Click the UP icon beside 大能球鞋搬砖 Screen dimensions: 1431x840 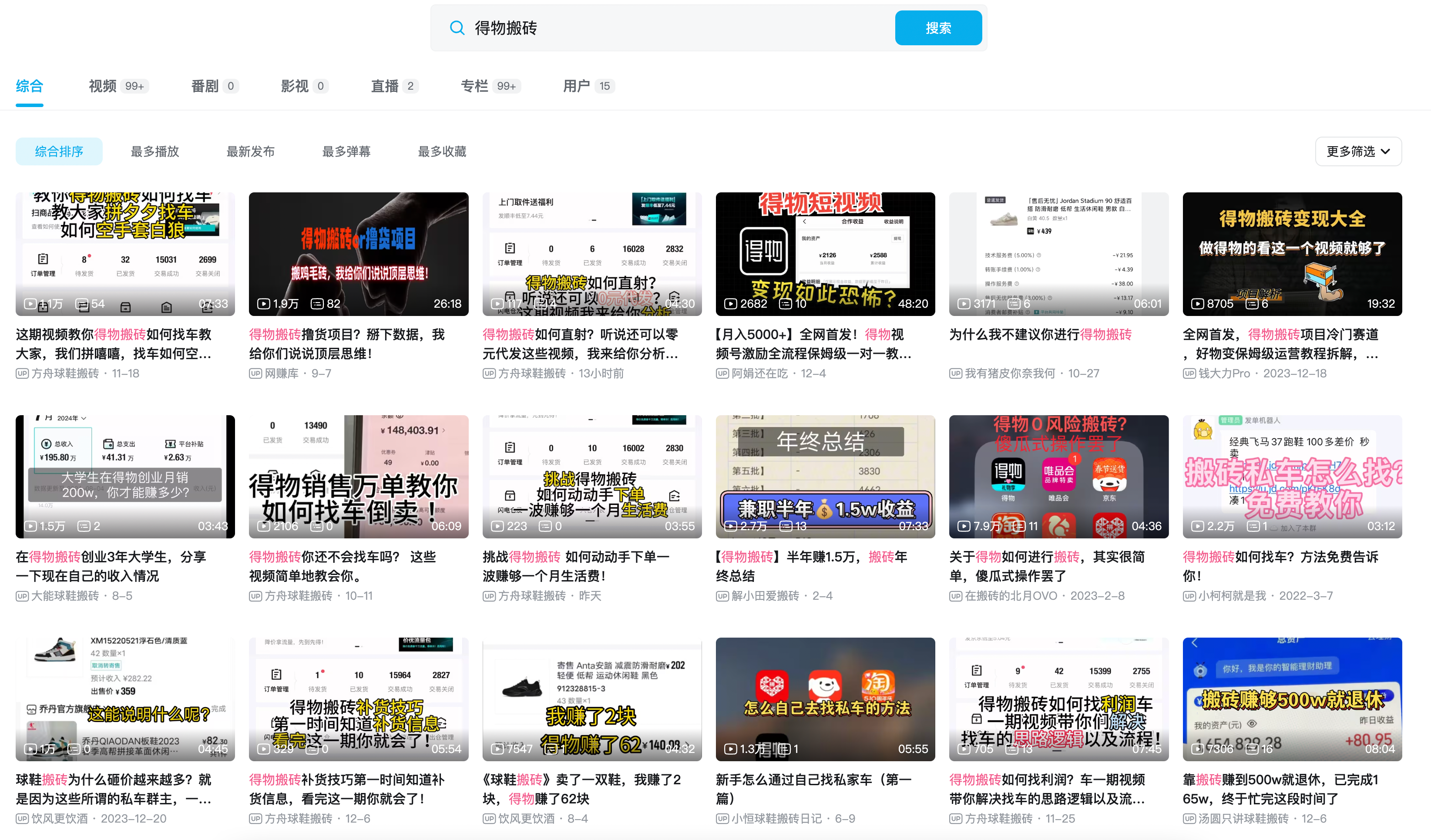22,596
